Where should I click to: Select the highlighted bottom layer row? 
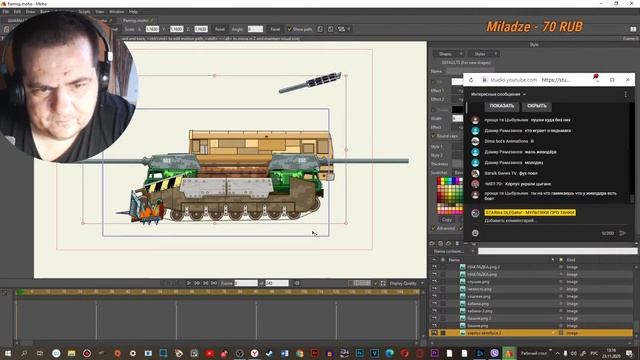pos(531,333)
